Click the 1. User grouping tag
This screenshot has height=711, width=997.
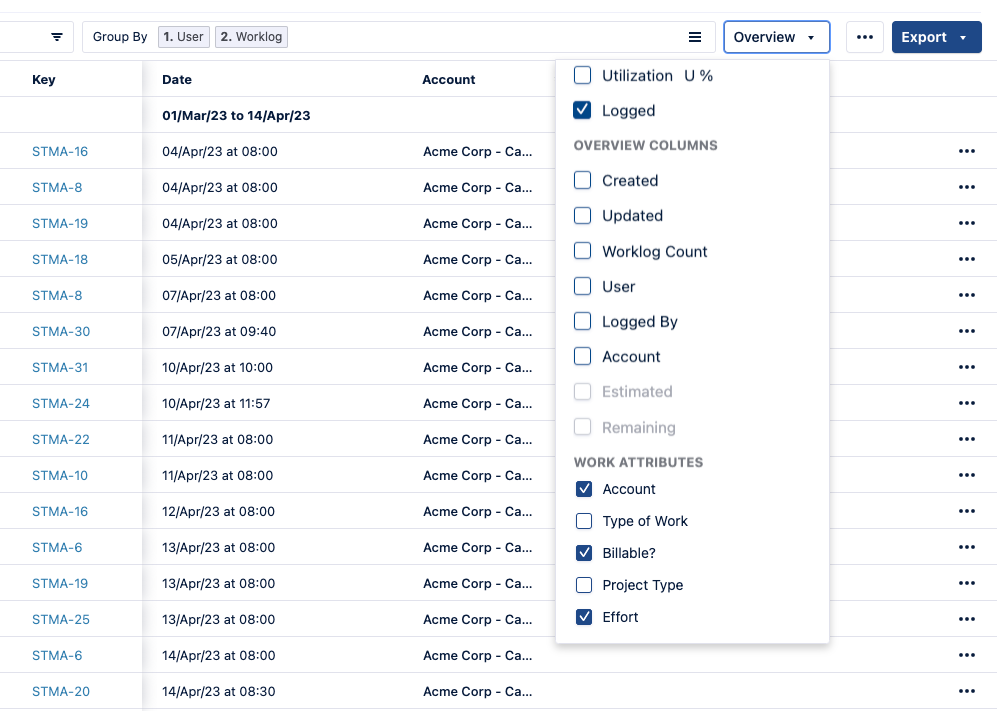click(183, 37)
